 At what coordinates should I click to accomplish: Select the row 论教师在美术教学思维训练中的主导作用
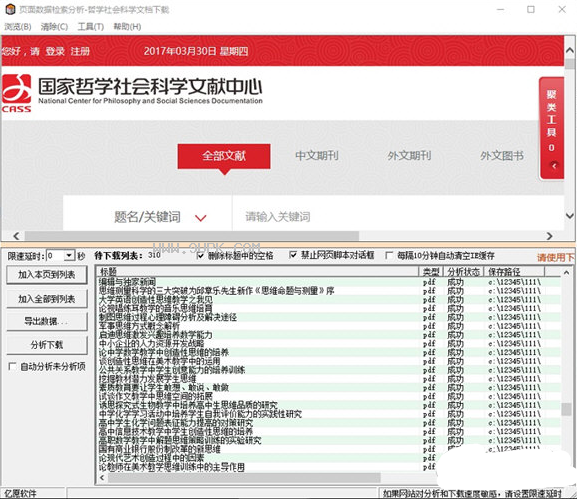coord(329,467)
